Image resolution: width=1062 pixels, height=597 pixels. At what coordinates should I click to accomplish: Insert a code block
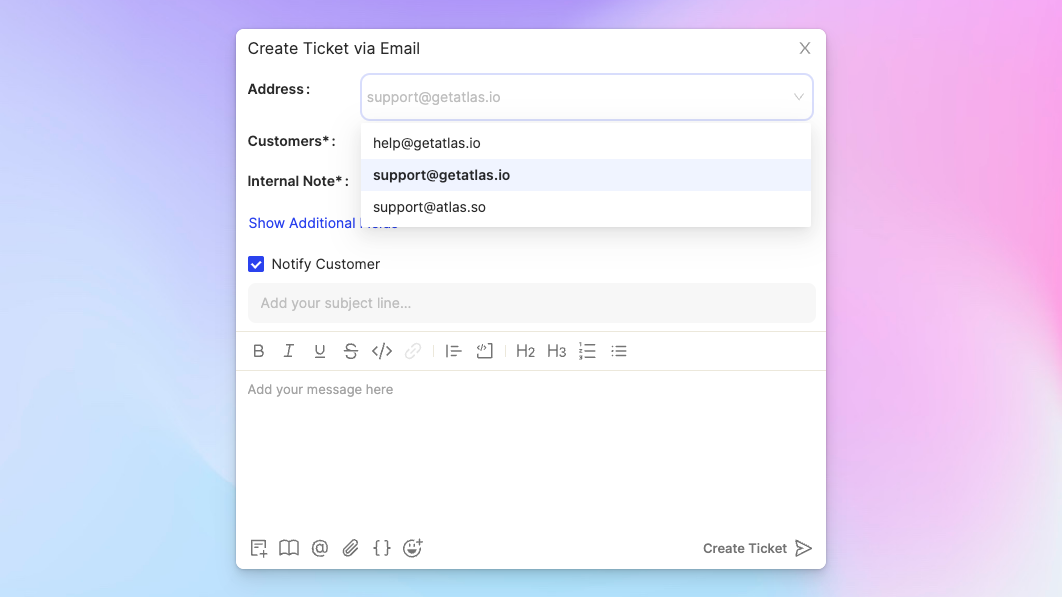point(484,351)
